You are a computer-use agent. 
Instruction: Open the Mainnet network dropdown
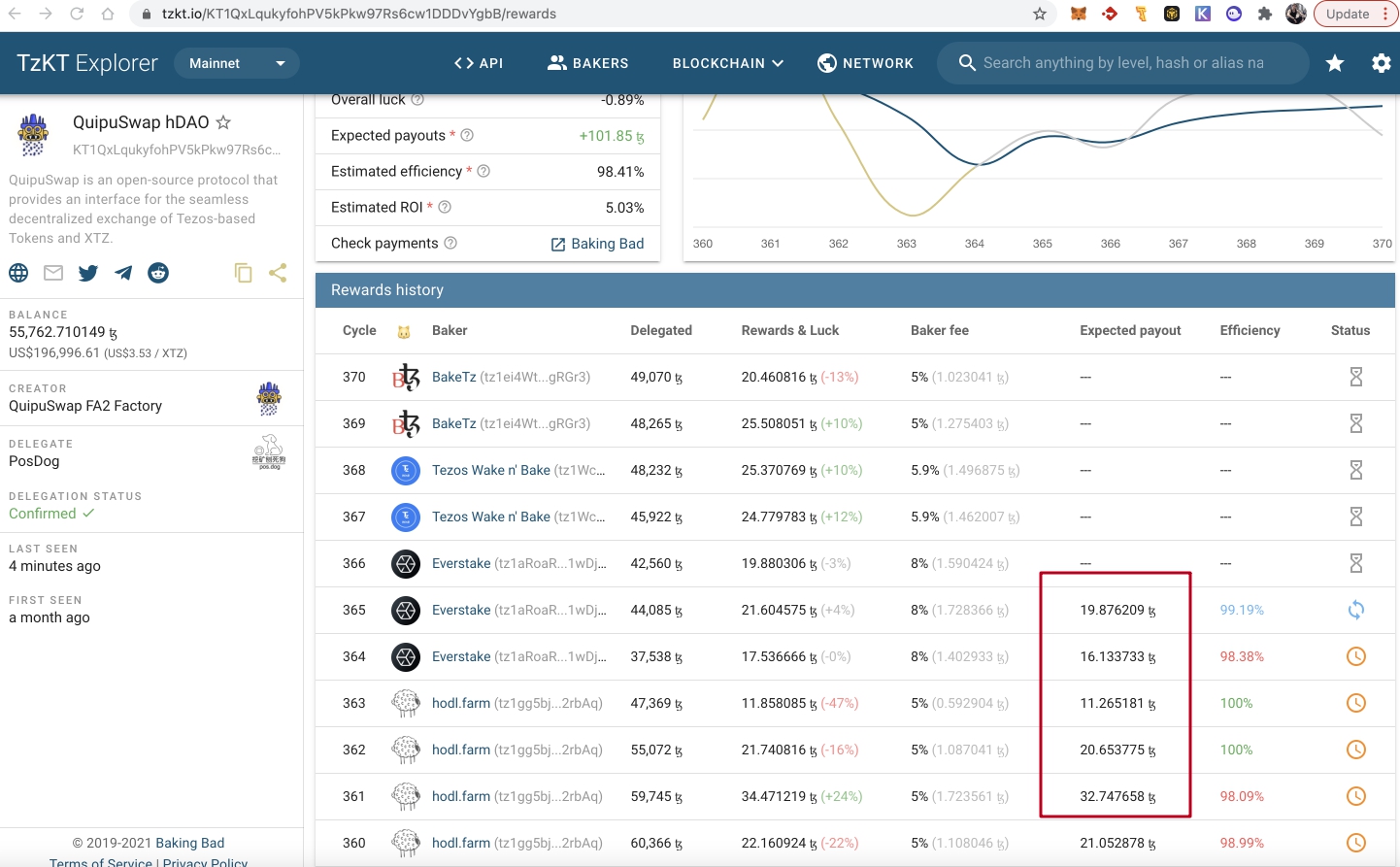237,63
